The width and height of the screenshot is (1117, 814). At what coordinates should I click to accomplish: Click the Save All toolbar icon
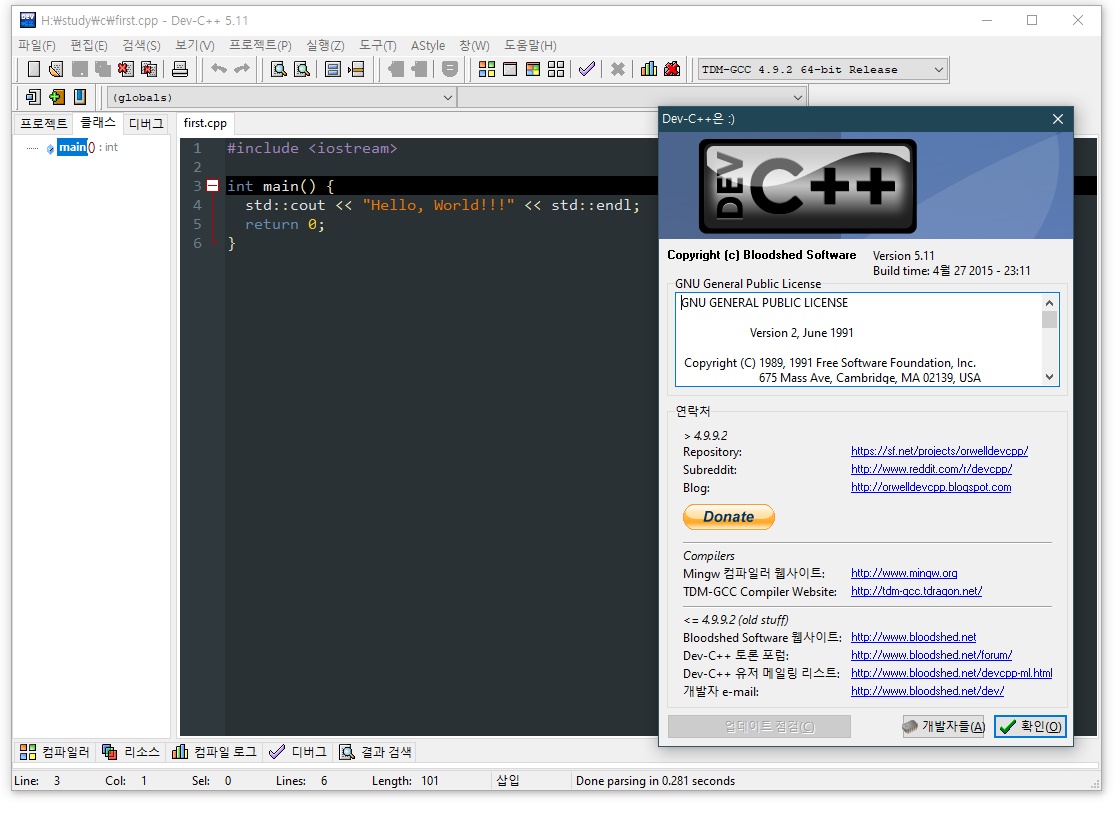click(x=103, y=69)
